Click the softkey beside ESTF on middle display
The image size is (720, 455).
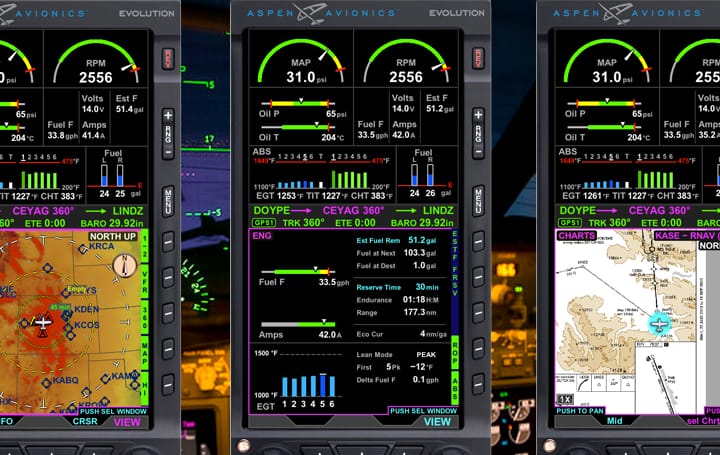(478, 241)
